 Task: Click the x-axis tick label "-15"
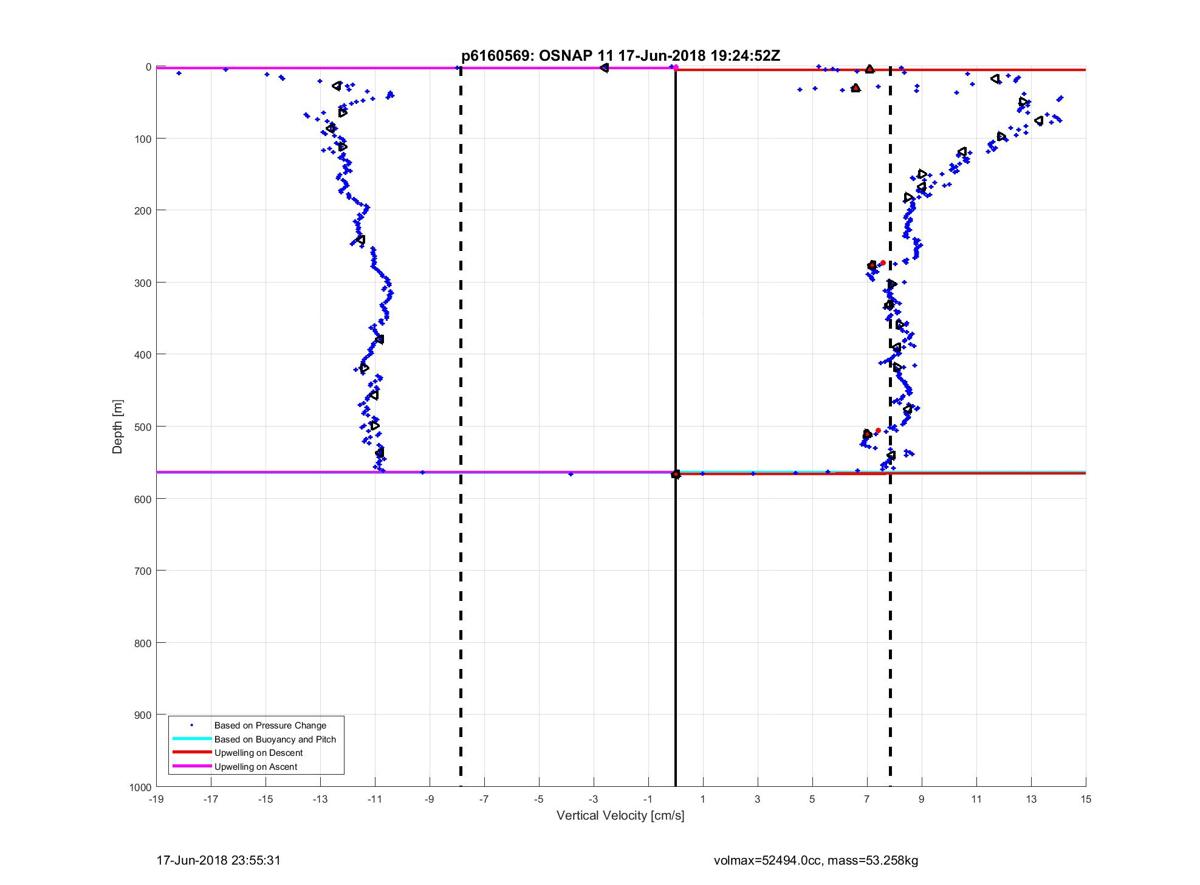[x=265, y=800]
